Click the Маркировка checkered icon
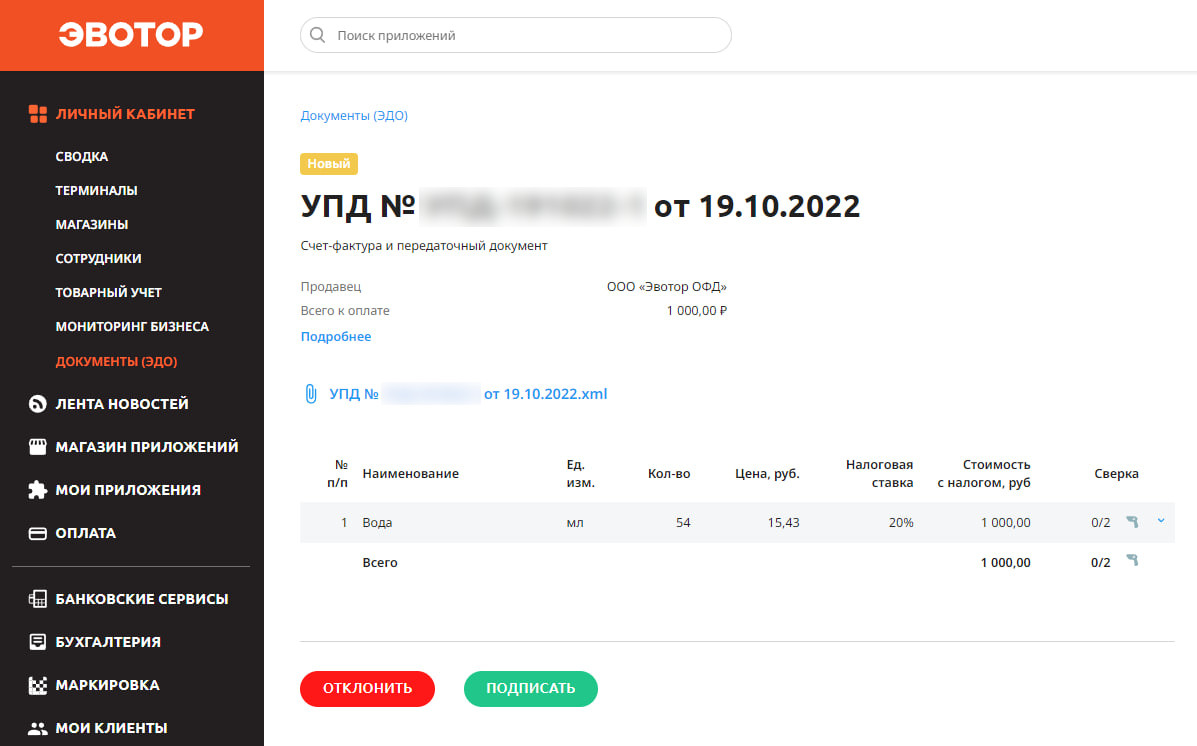The width and height of the screenshot is (1197, 746). pyautogui.click(x=37, y=685)
